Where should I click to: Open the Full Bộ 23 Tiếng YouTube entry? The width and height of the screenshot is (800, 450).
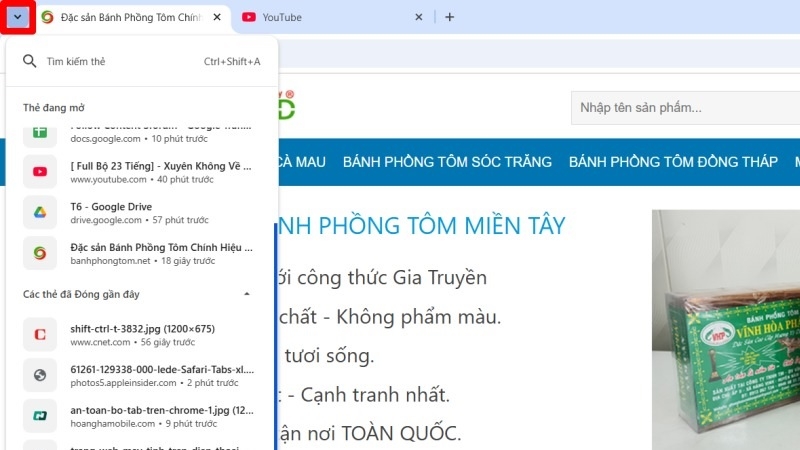click(142, 172)
